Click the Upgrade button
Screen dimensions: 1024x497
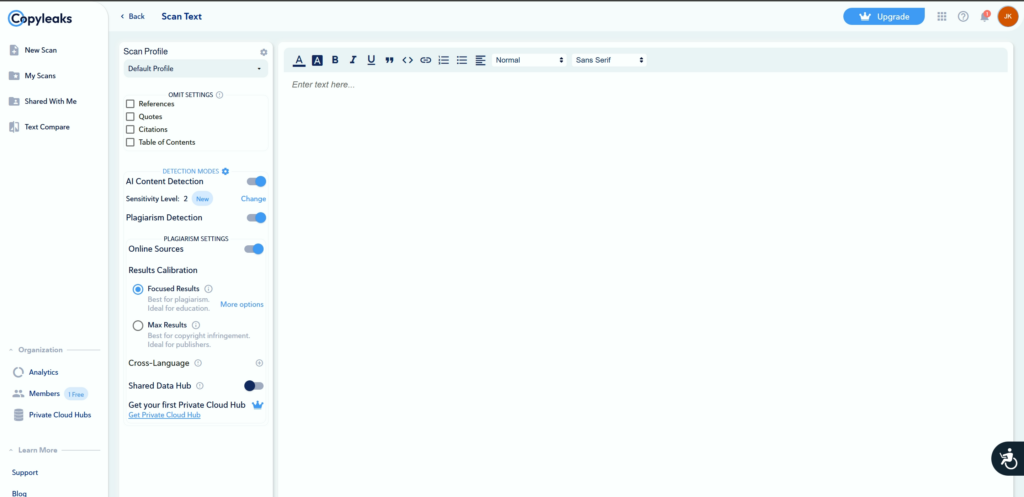coord(884,16)
